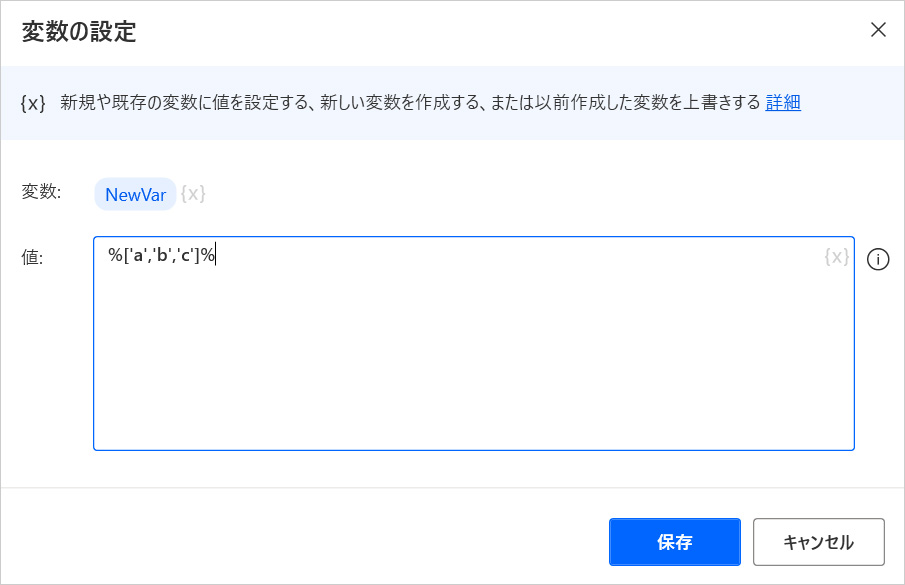Click the info icon right of the value field
Image resolution: width=905 pixels, height=585 pixels.
coord(878,260)
